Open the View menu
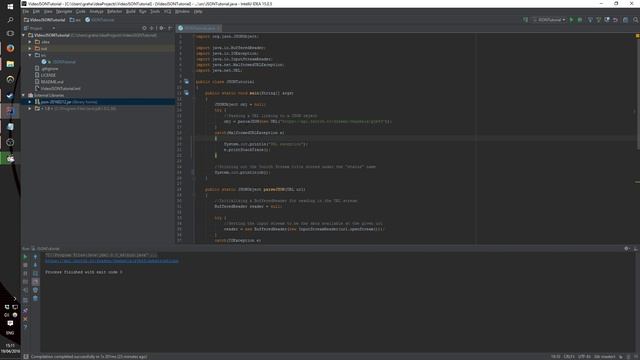640x360 pixels. coord(48,11)
